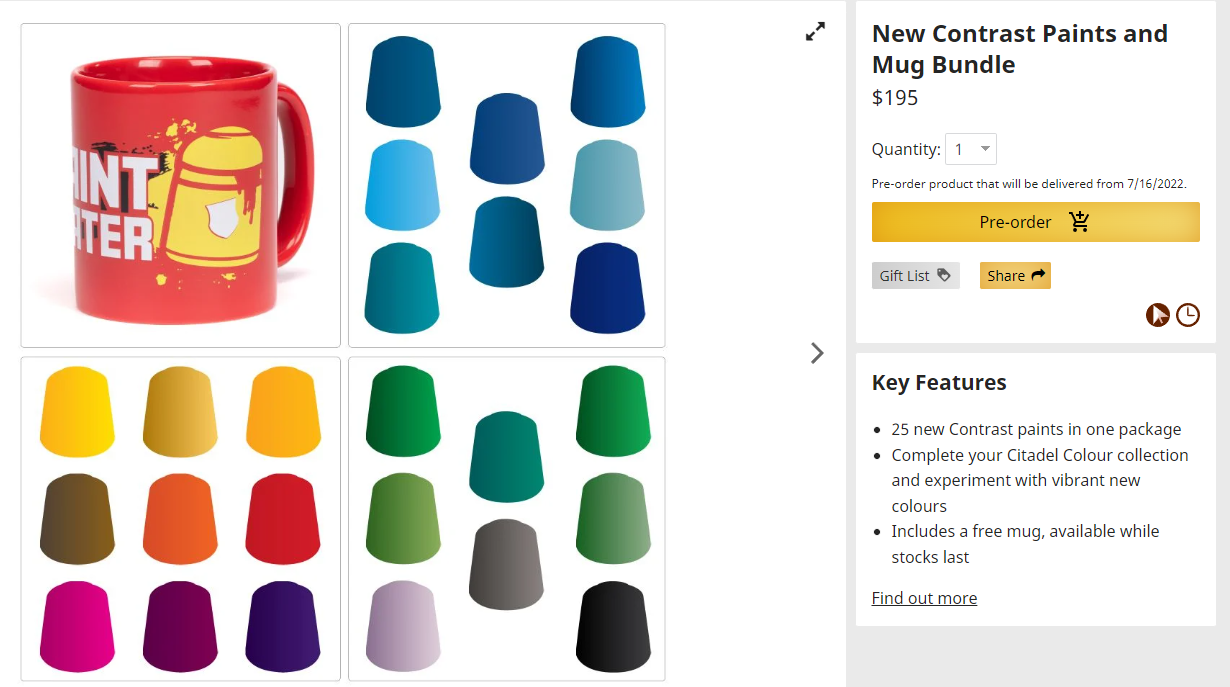Show next product image with arrow
Screen dimensions: 1230x687
click(x=817, y=352)
